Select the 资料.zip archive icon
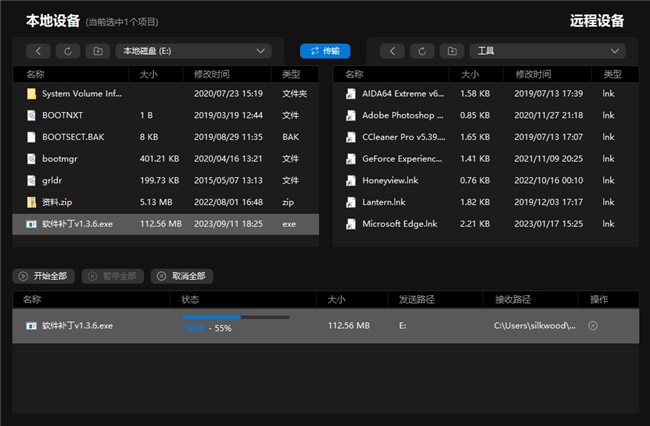This screenshot has height=426, width=650. [31, 202]
